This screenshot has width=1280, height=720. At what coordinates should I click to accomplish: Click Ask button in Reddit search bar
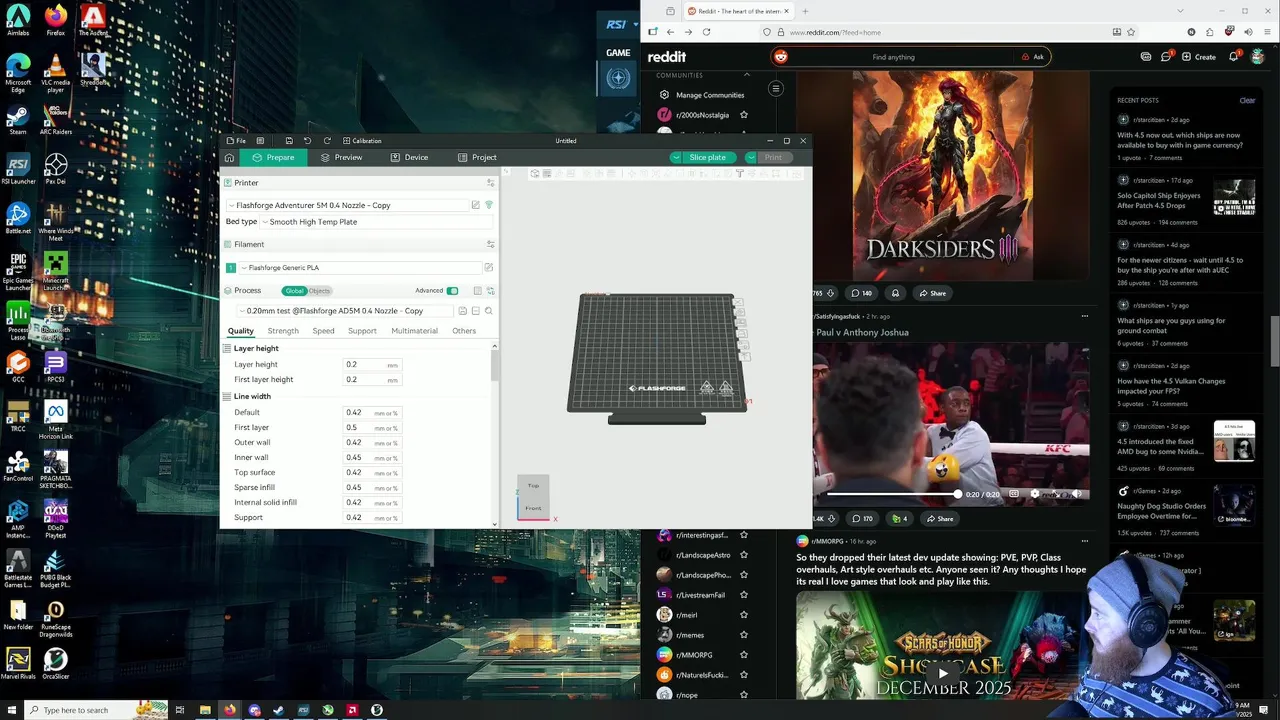(1032, 57)
